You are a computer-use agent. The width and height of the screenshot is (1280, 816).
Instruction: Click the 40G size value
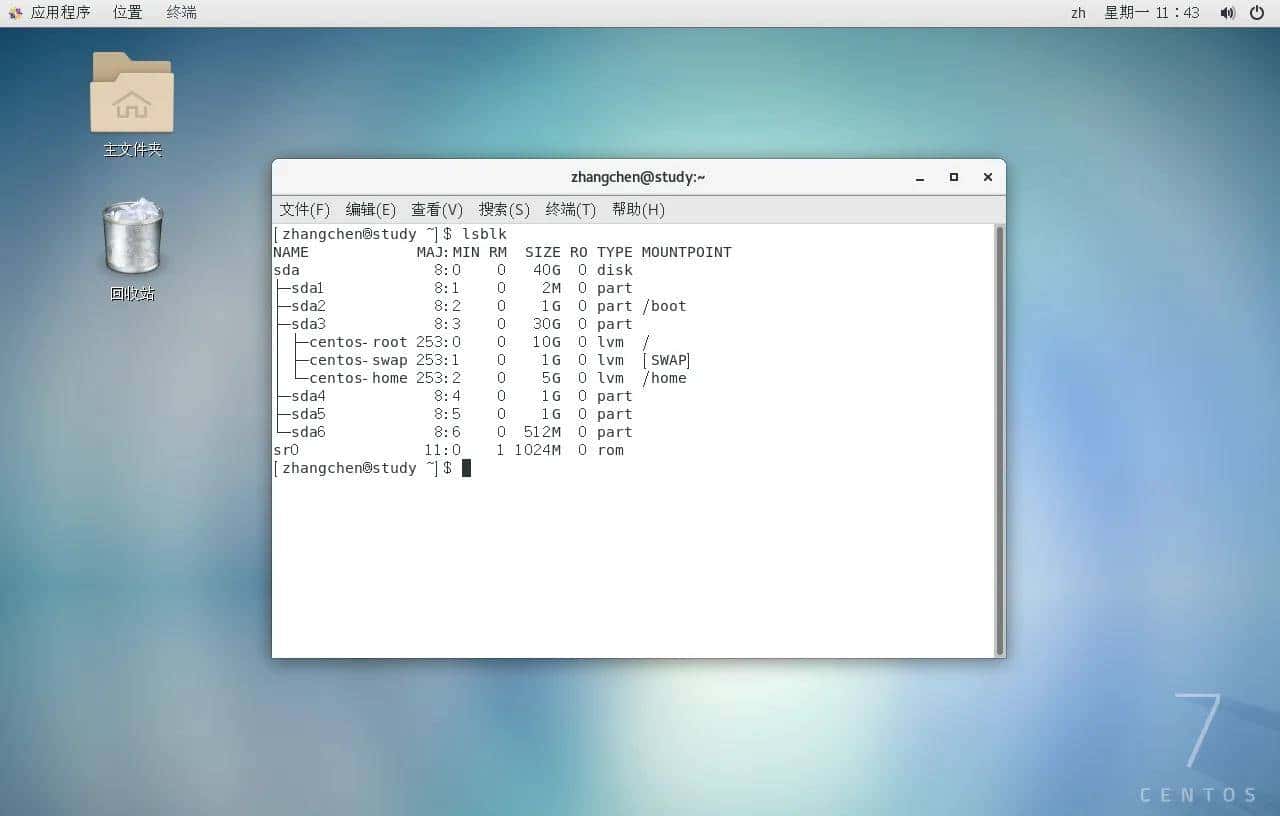tap(546, 270)
